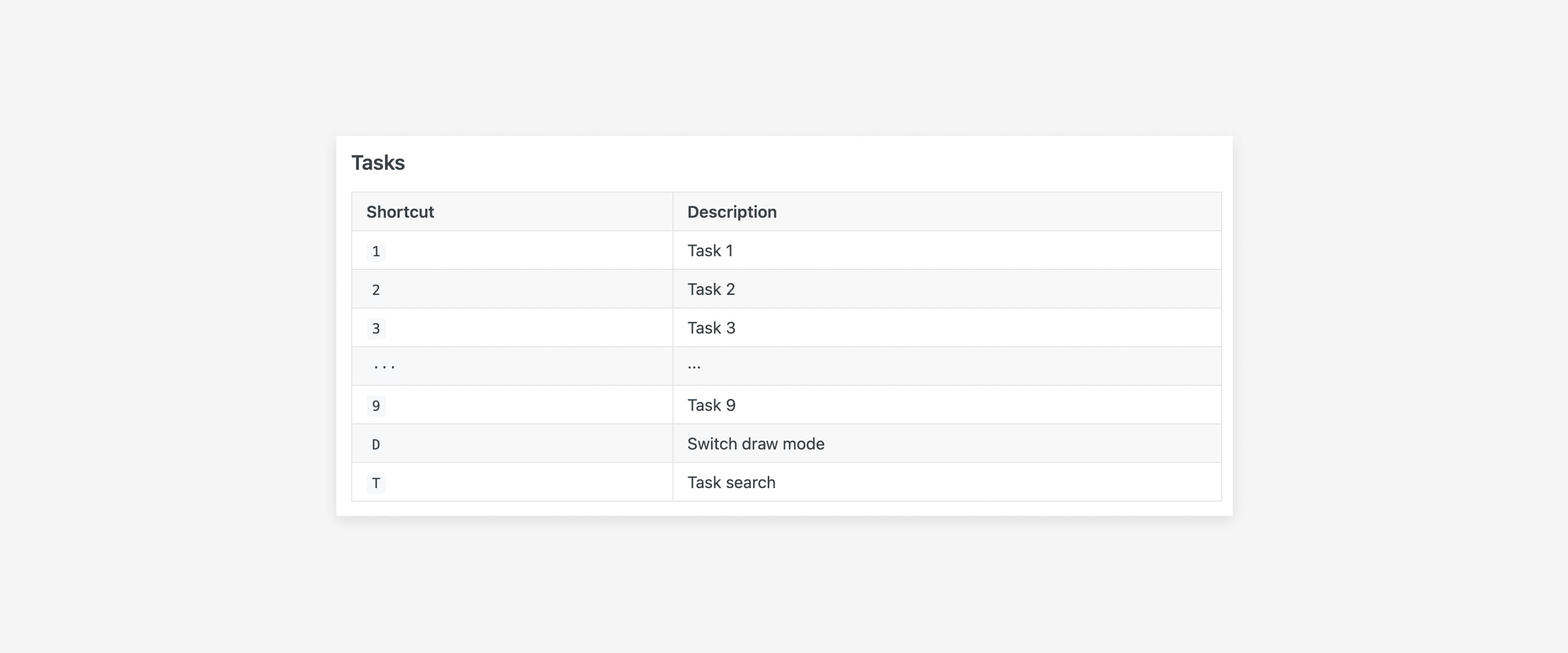The height and width of the screenshot is (653, 1568).
Task: Select shortcut key '3'
Action: [x=376, y=328]
